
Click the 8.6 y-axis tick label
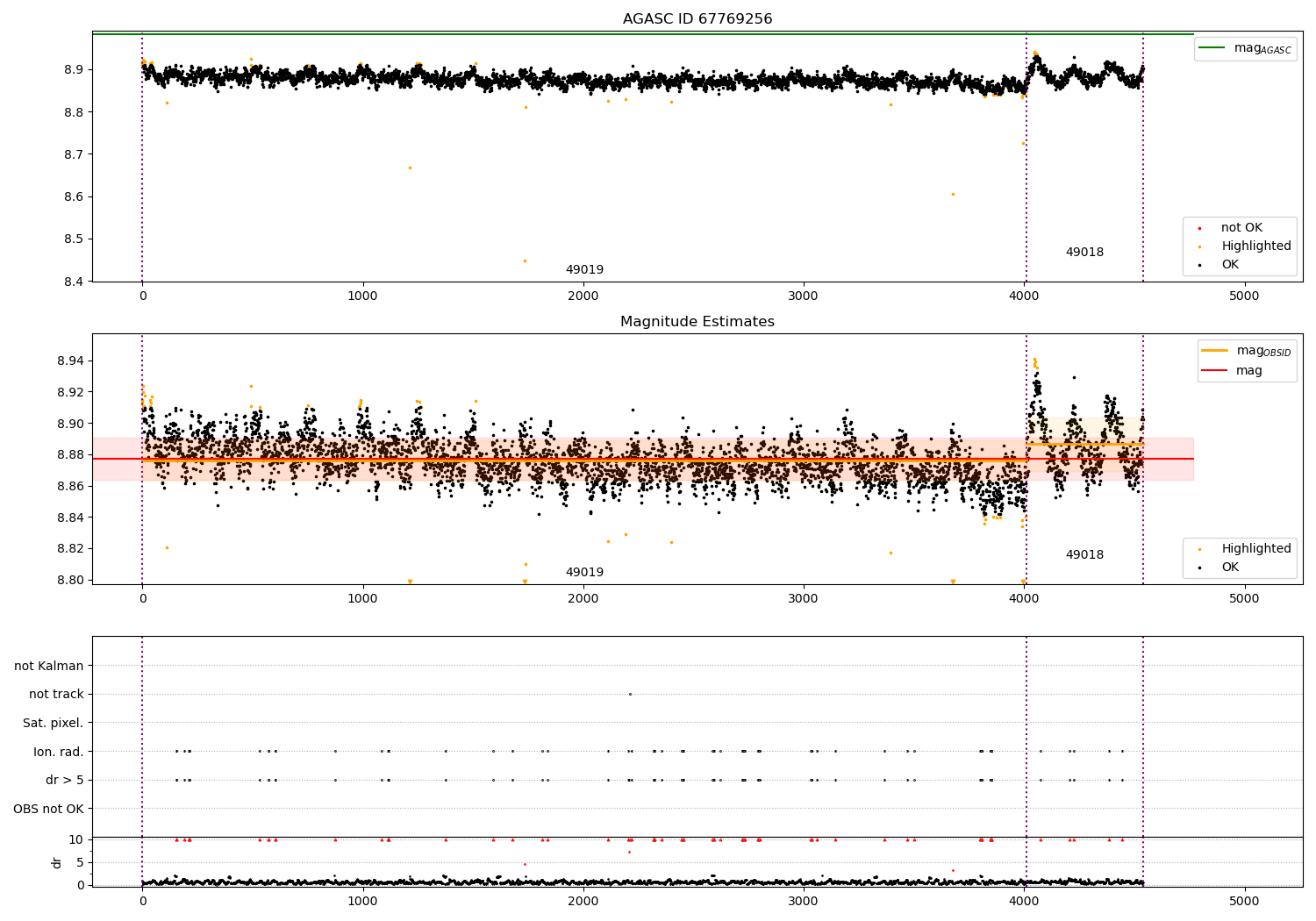click(x=74, y=197)
